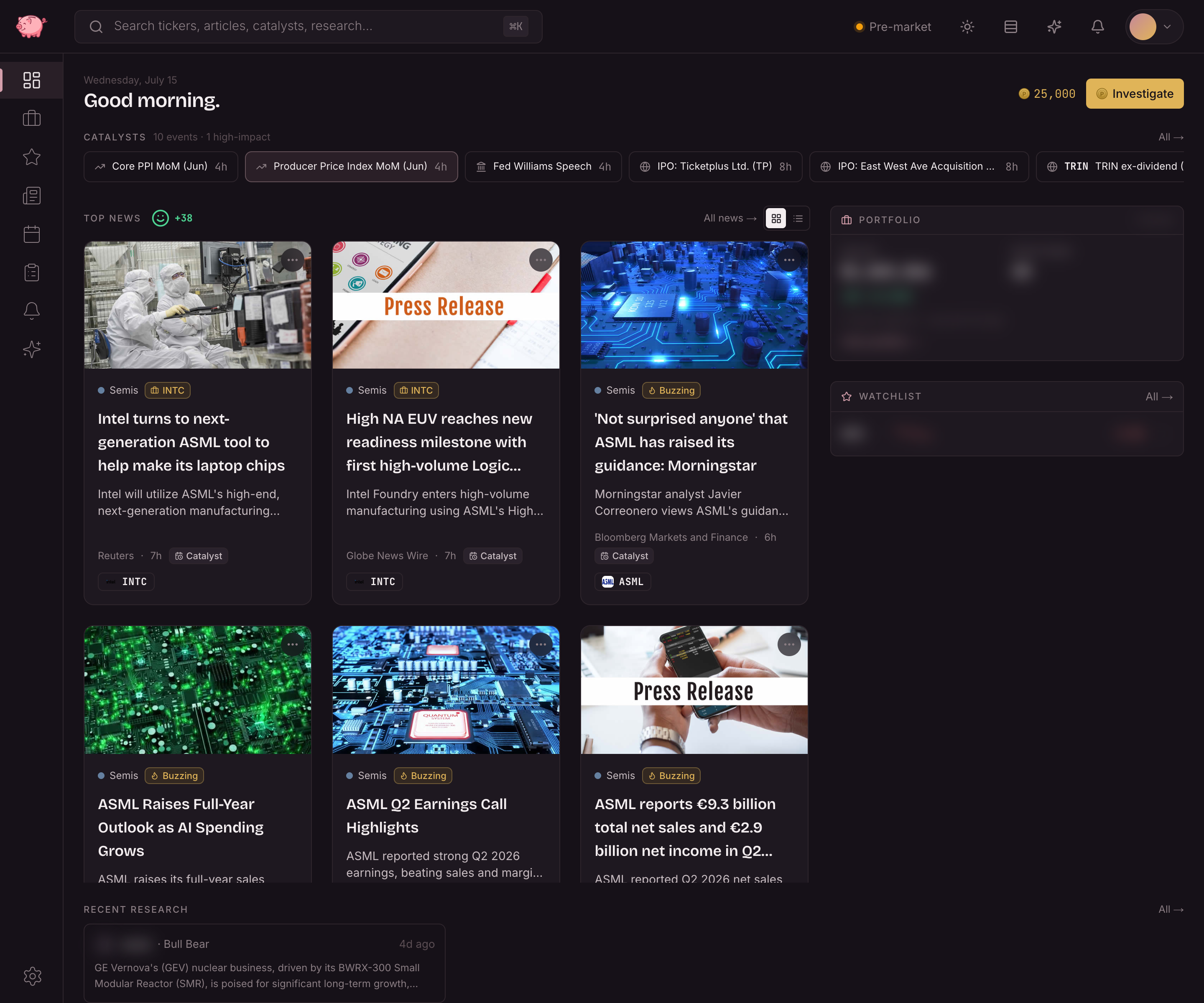
Task: Open more options on ASML €9.3 billion card
Action: click(x=789, y=645)
